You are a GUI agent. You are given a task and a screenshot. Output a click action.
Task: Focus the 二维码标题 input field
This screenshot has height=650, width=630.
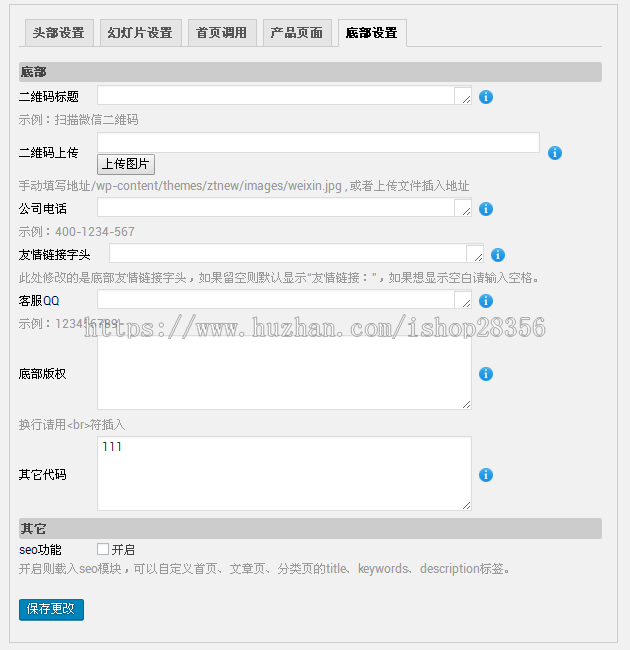coord(284,95)
